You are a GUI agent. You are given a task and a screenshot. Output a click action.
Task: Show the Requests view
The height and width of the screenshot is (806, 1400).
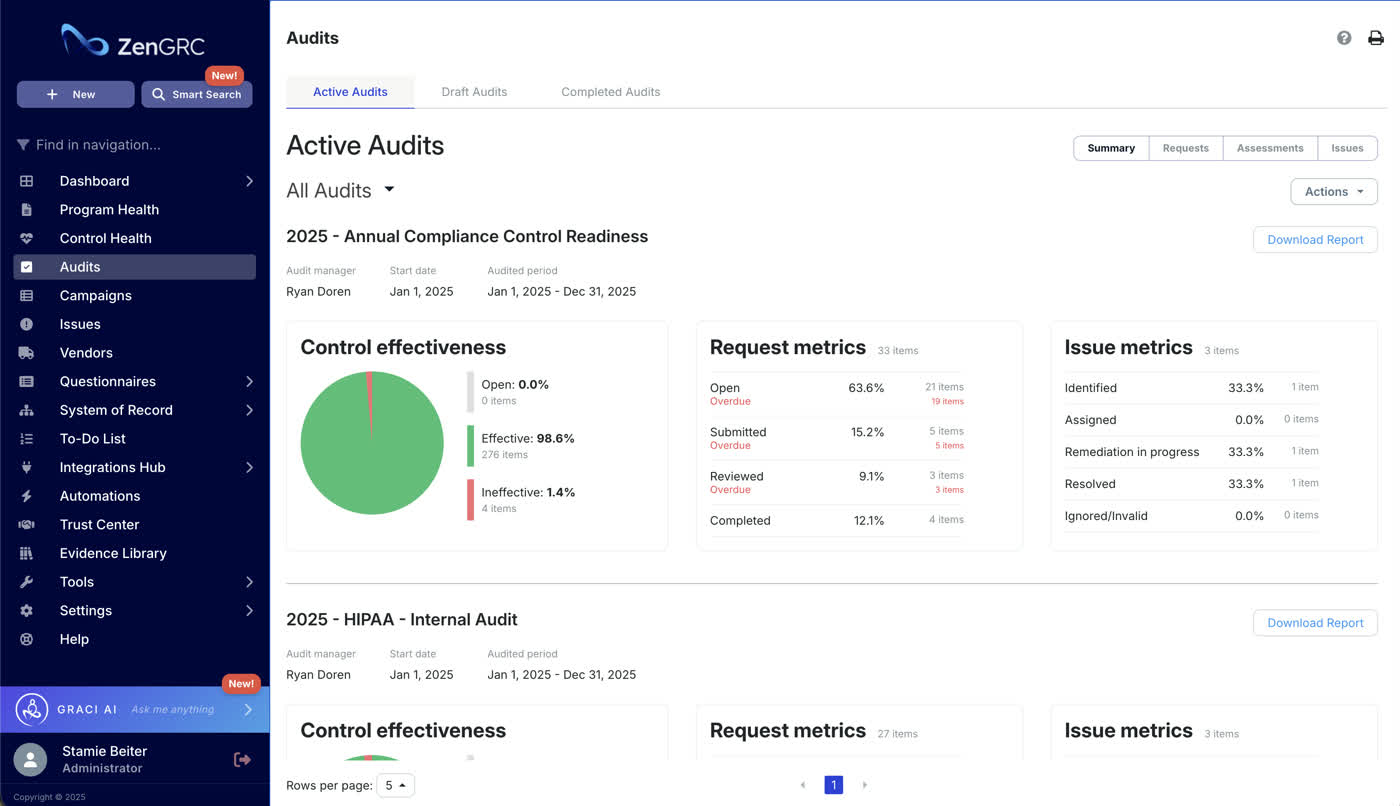[x=1186, y=148]
